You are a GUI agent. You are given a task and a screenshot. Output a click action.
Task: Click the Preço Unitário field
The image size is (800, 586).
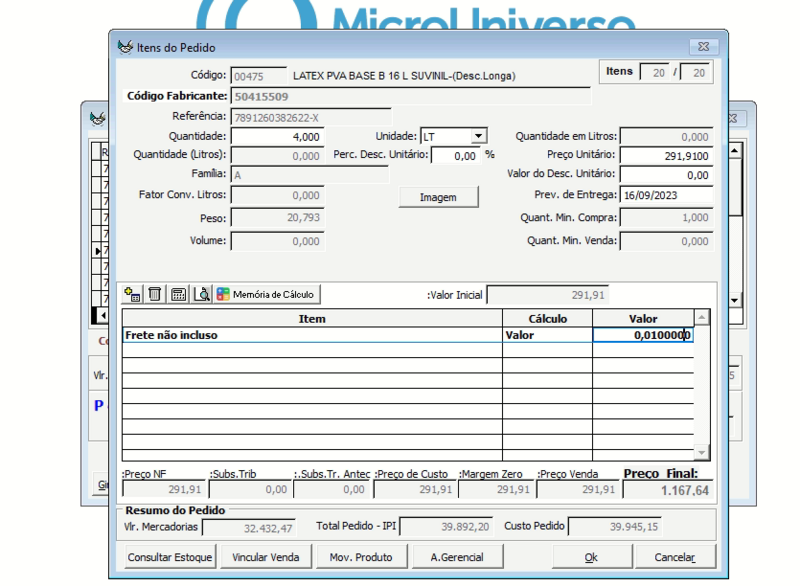666,156
